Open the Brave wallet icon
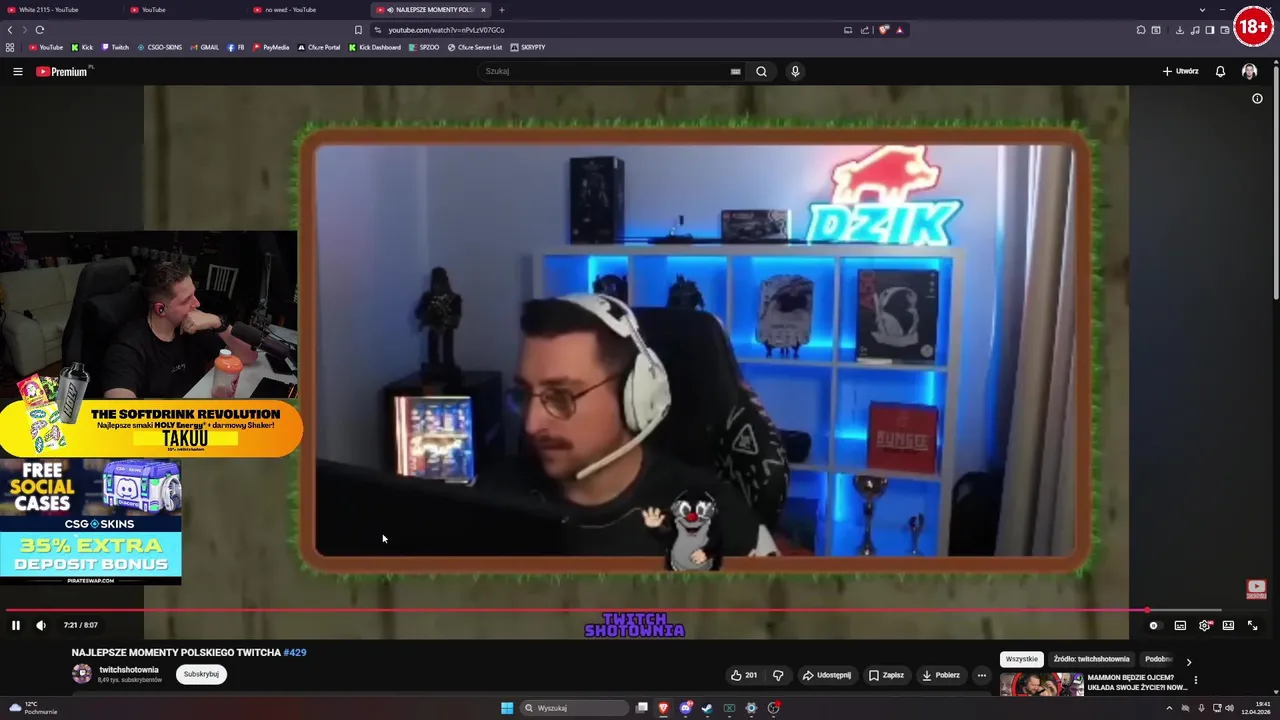 coord(1225,30)
